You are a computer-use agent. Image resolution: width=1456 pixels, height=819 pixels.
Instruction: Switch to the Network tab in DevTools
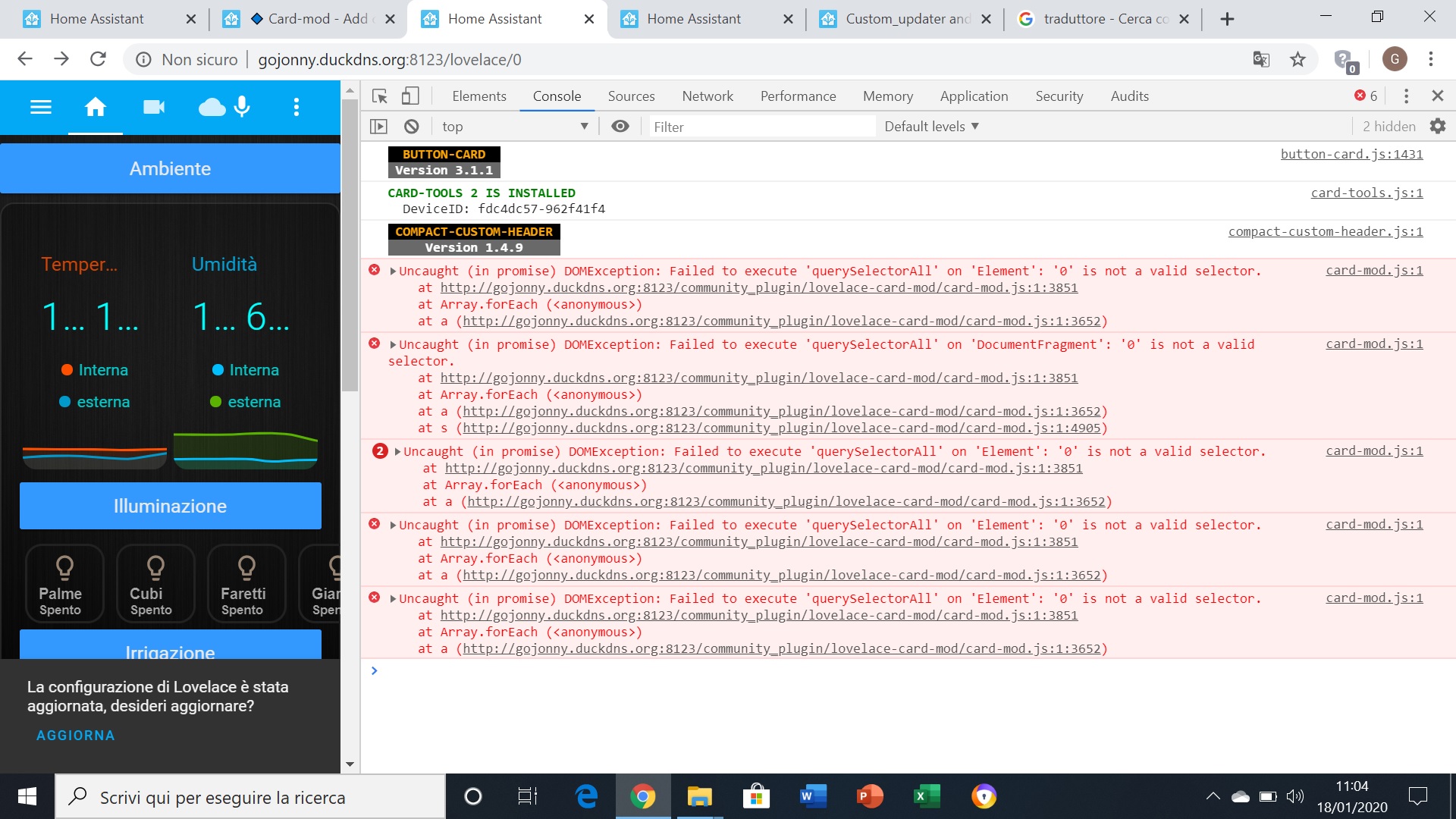[707, 96]
